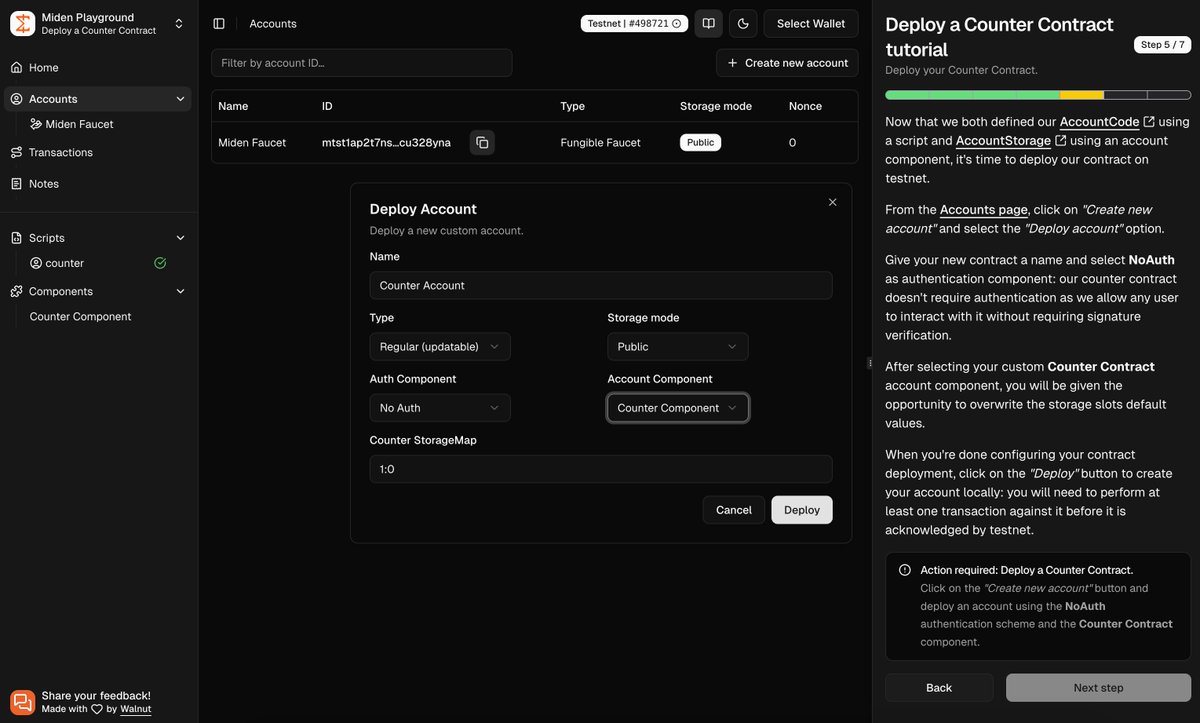Click the panel resize handle
Screen dimensions: 1200x723
[x=869, y=362]
